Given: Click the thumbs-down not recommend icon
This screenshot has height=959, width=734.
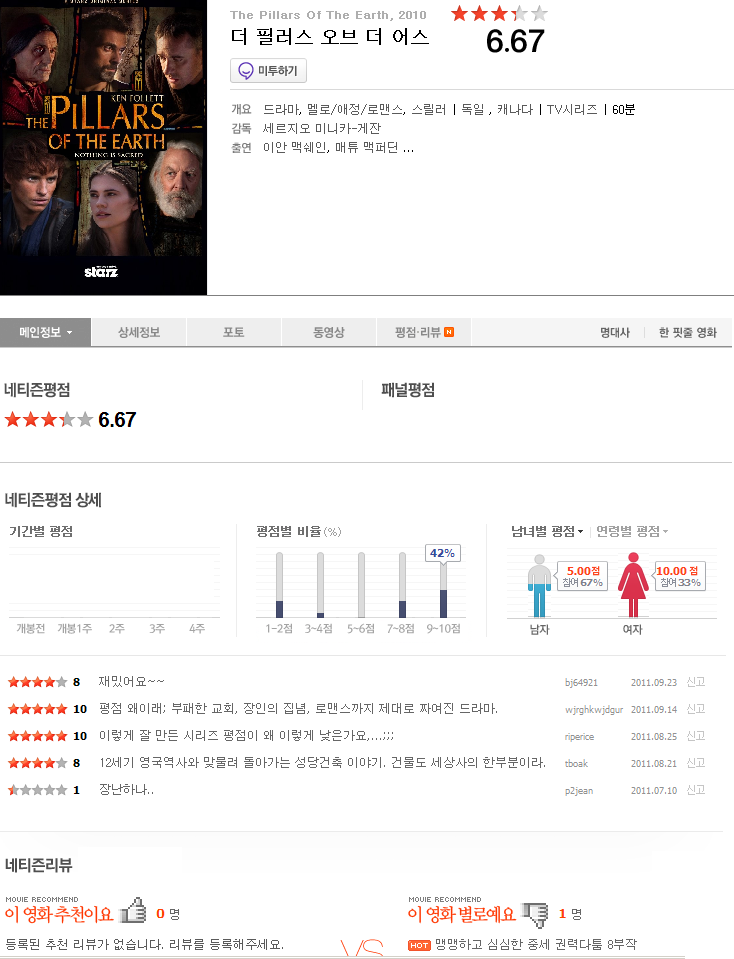Looking at the screenshot, I should point(535,914).
